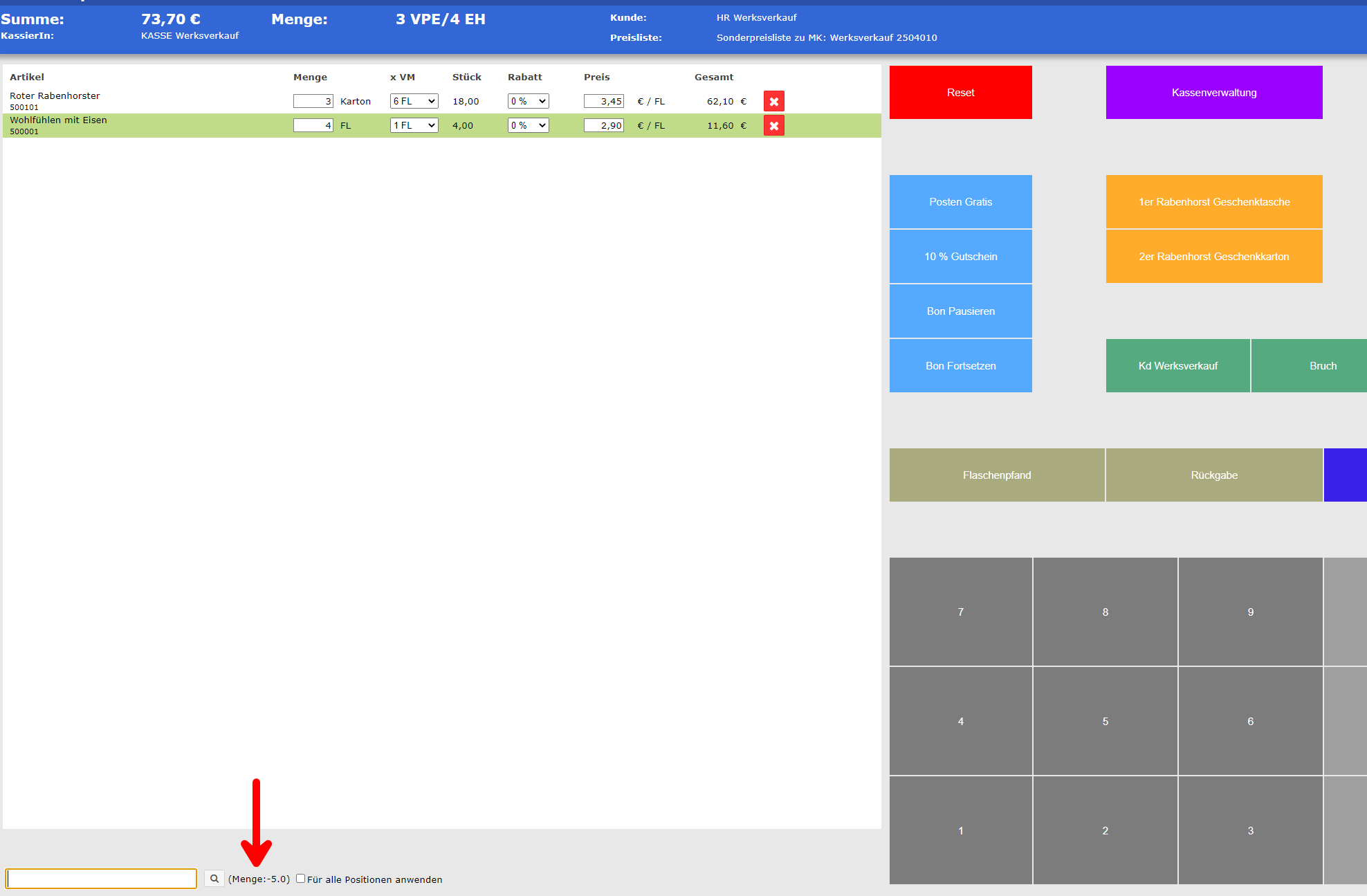
Task: Select the Flaschenpfand button
Action: tap(996, 475)
